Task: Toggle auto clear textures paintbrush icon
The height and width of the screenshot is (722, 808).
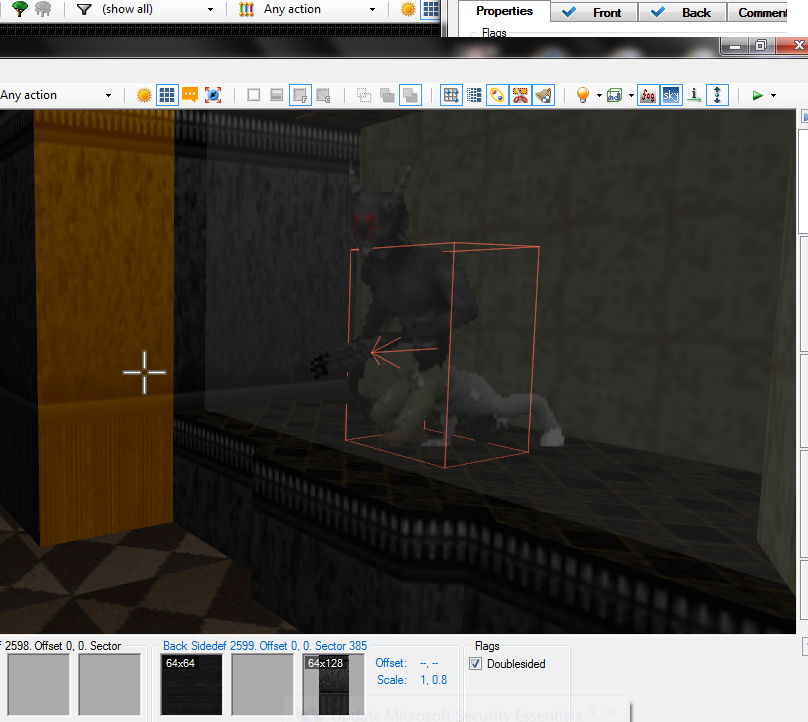Action: pyautogui.click(x=544, y=95)
